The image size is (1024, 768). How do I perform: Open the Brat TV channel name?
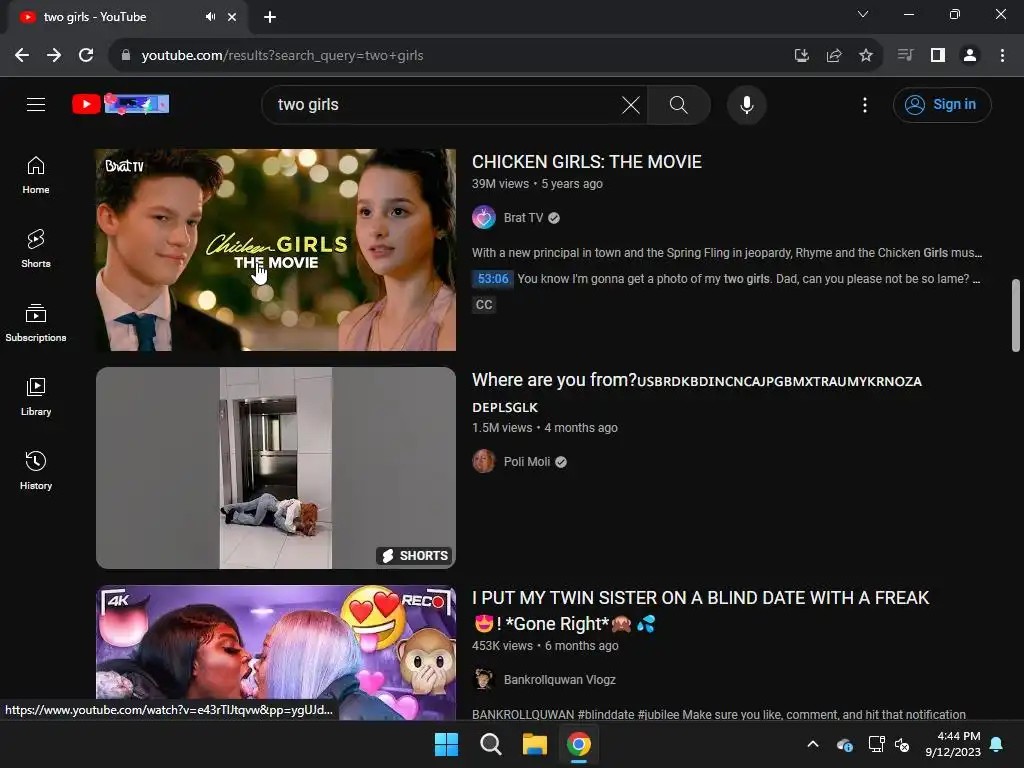click(523, 217)
